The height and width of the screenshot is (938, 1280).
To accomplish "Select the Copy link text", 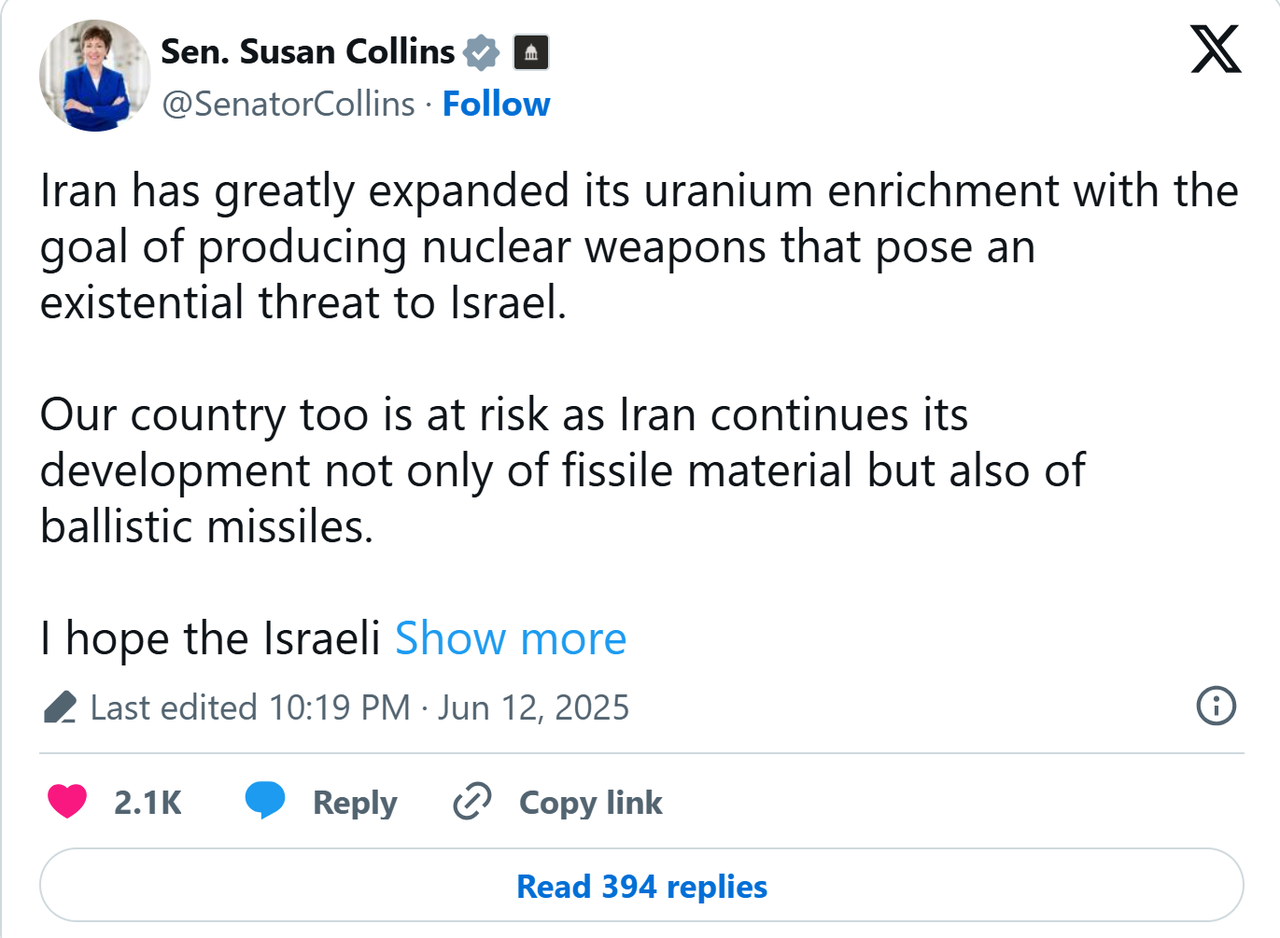I will point(590,802).
